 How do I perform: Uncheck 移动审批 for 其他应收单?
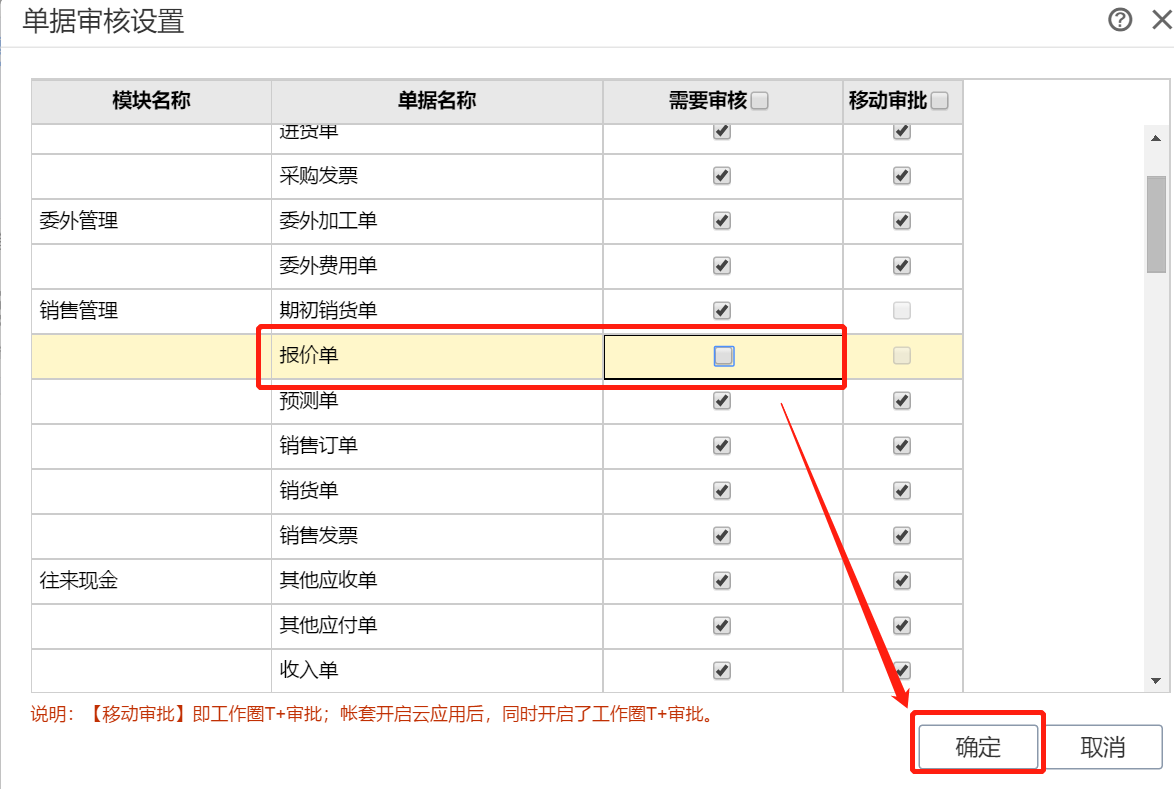coord(902,581)
